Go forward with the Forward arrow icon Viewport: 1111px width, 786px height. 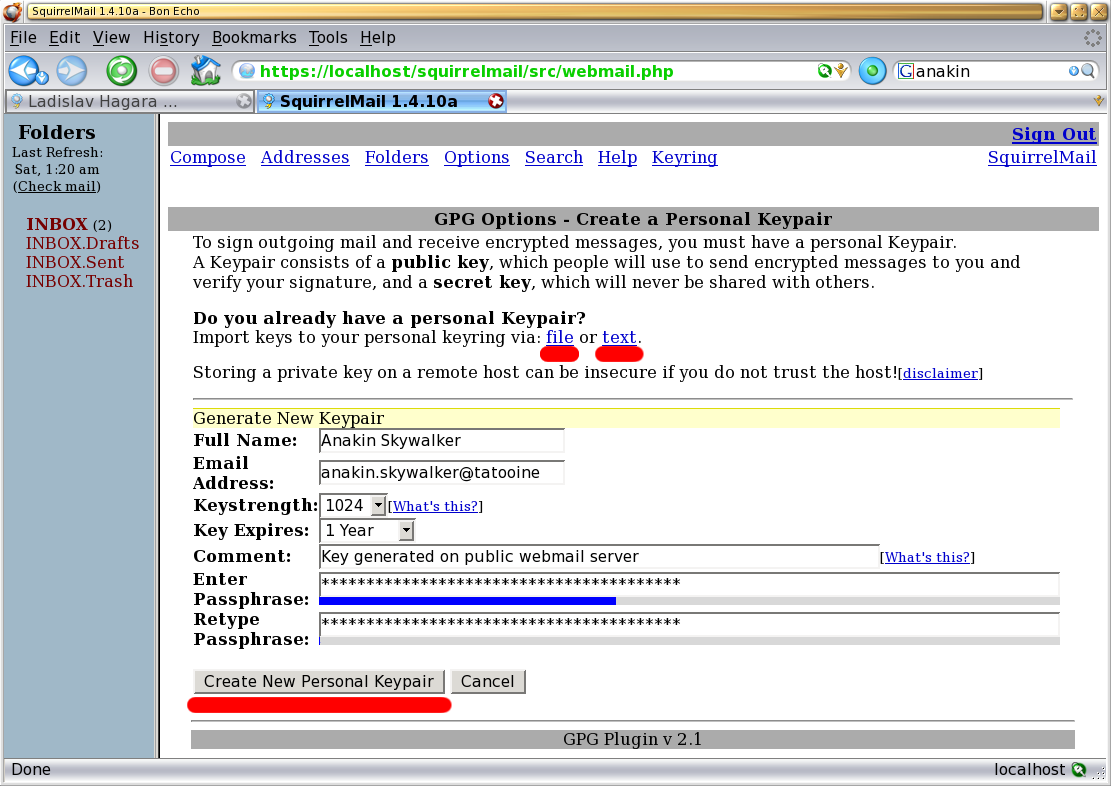[x=72, y=71]
